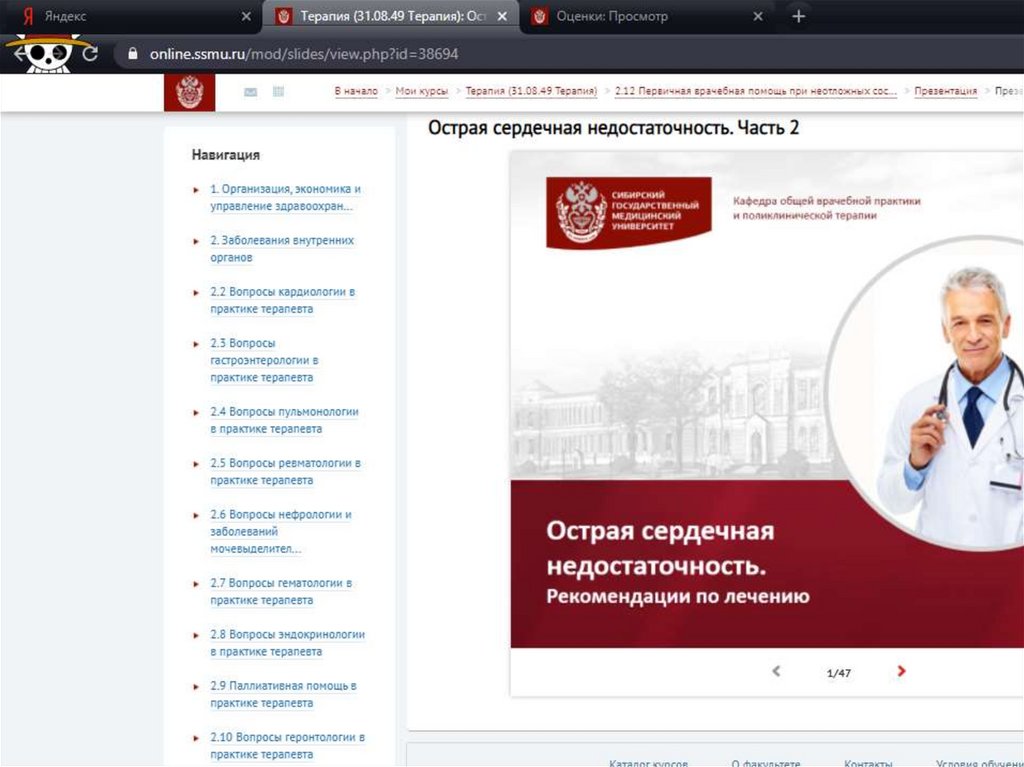Click the address bar URL field

pos(568,54)
